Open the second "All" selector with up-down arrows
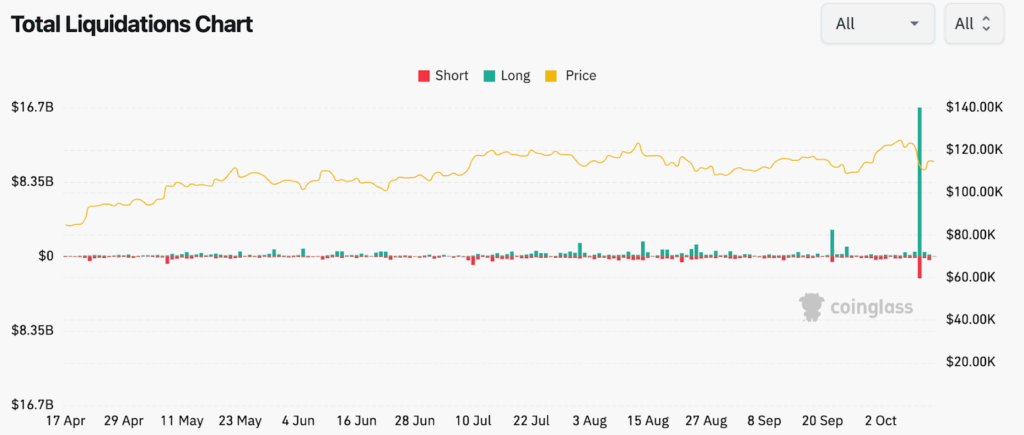1024x435 pixels. pos(973,24)
